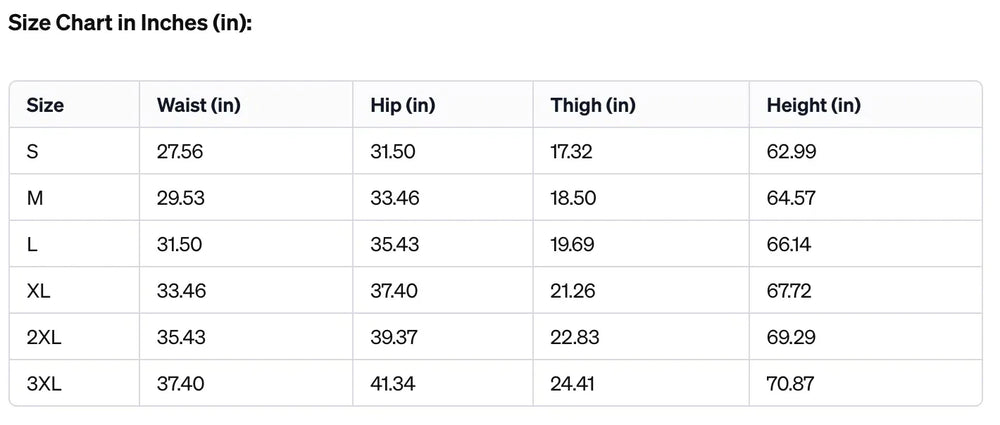Select the thigh value 18.50 for size M
This screenshot has height=425, width=1000.
573,198
